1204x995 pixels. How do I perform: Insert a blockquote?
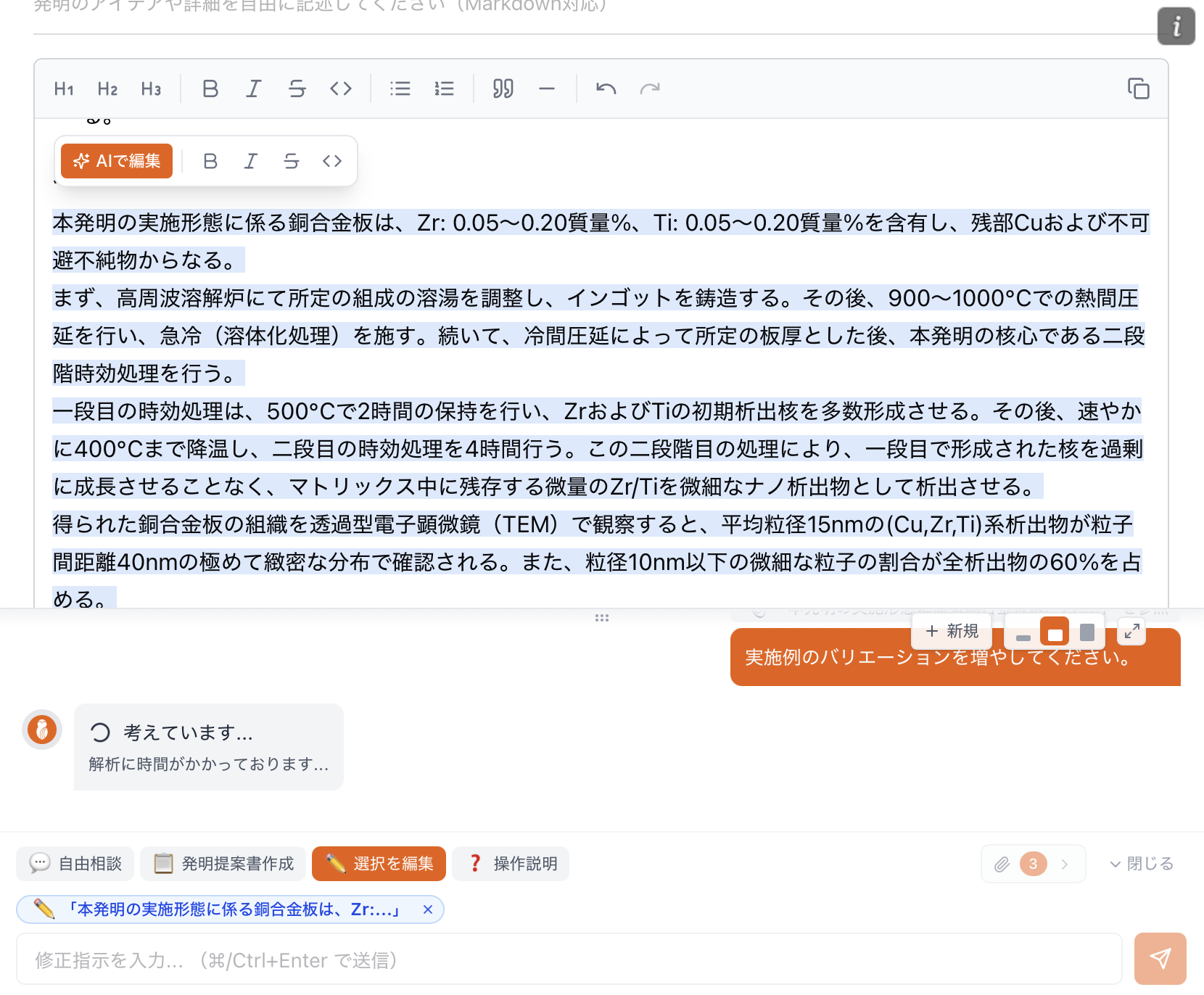coord(503,89)
